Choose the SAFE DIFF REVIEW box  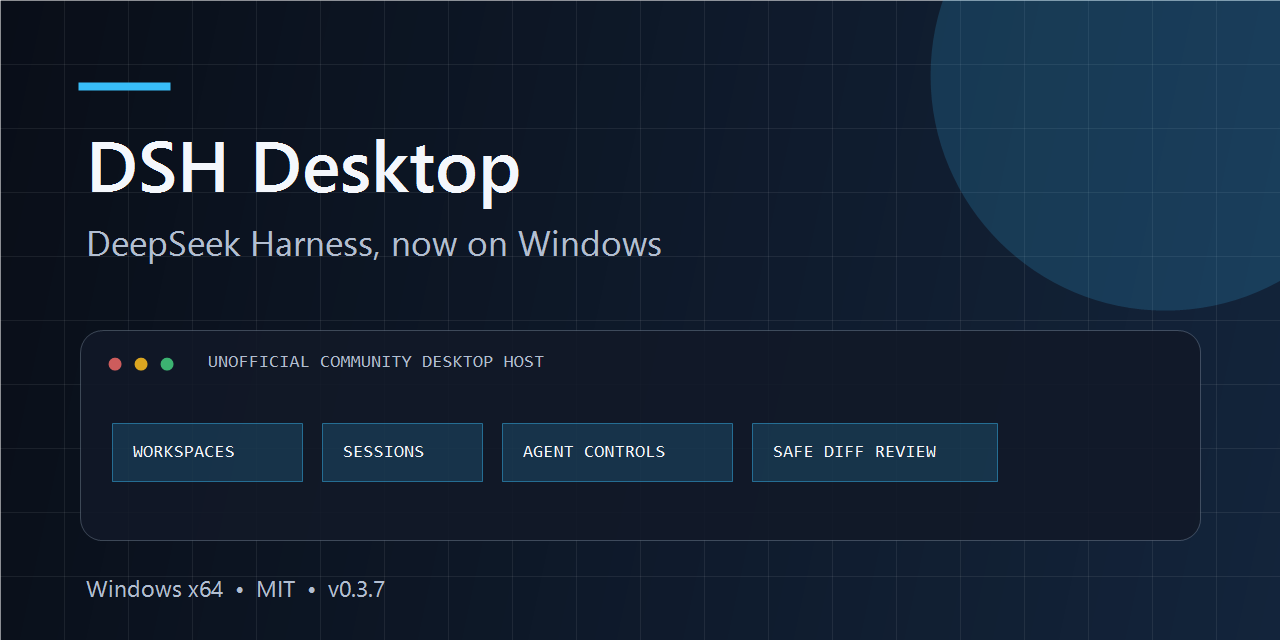coord(875,452)
